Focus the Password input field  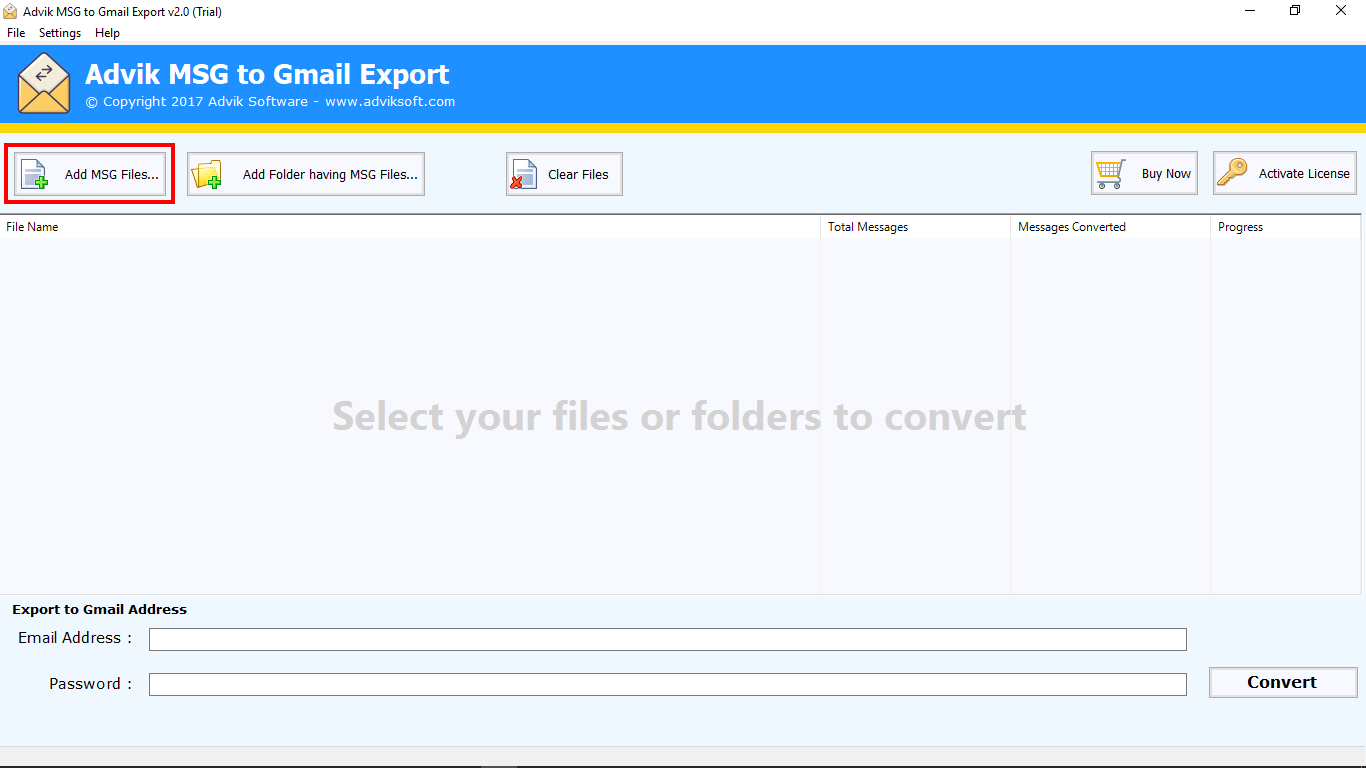click(668, 684)
